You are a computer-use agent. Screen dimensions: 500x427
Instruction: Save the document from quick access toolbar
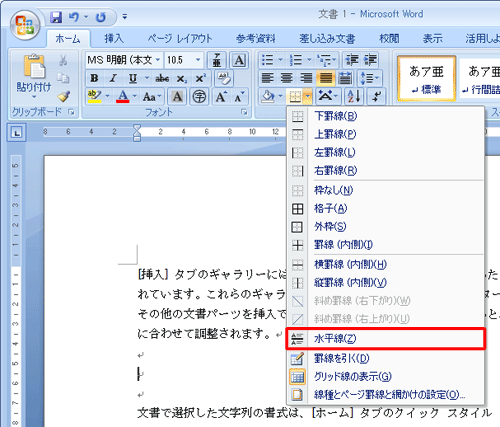tap(56, 17)
